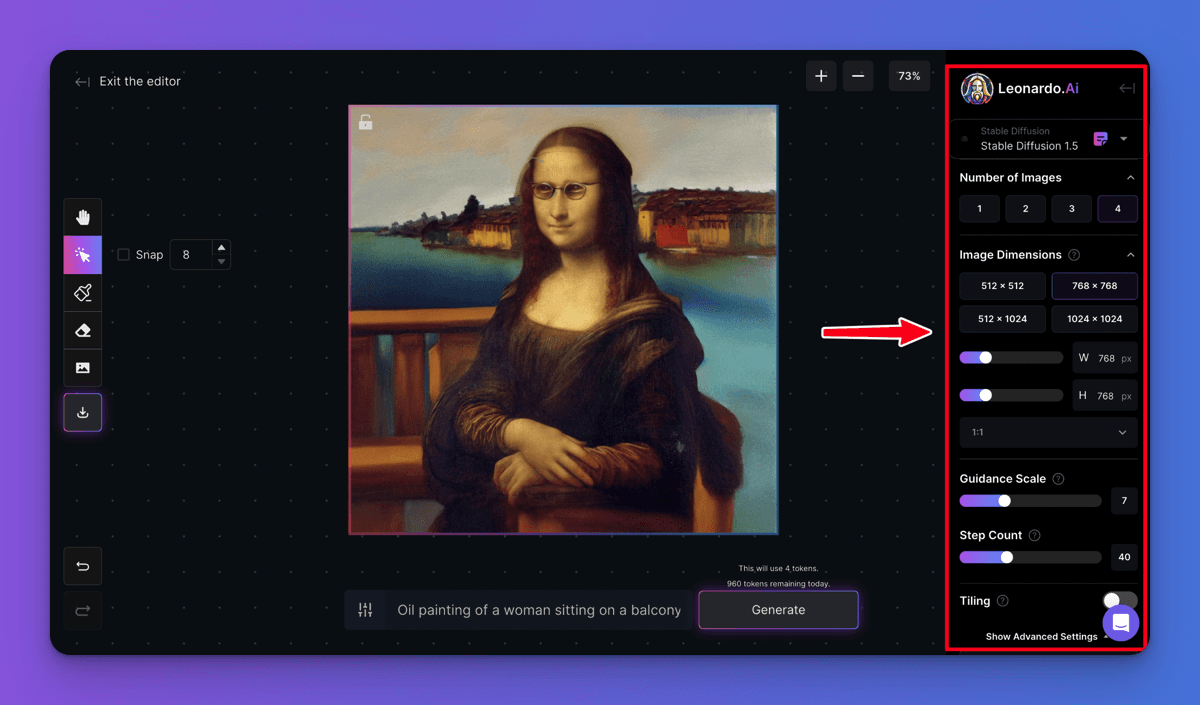1200x705 pixels.
Task: Adjust the width slider
Action: (x=1011, y=357)
